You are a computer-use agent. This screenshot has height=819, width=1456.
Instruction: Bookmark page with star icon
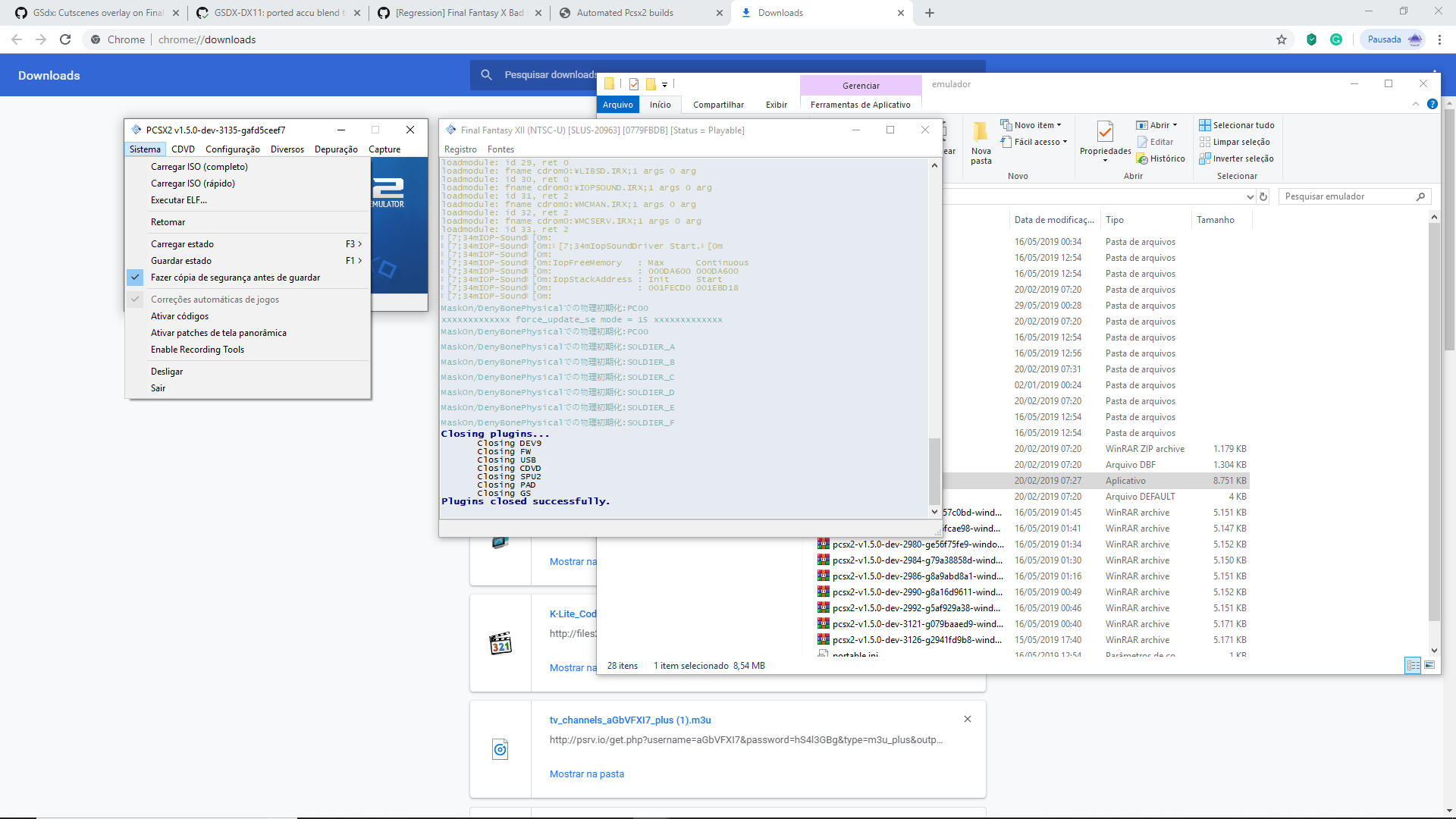[1282, 39]
